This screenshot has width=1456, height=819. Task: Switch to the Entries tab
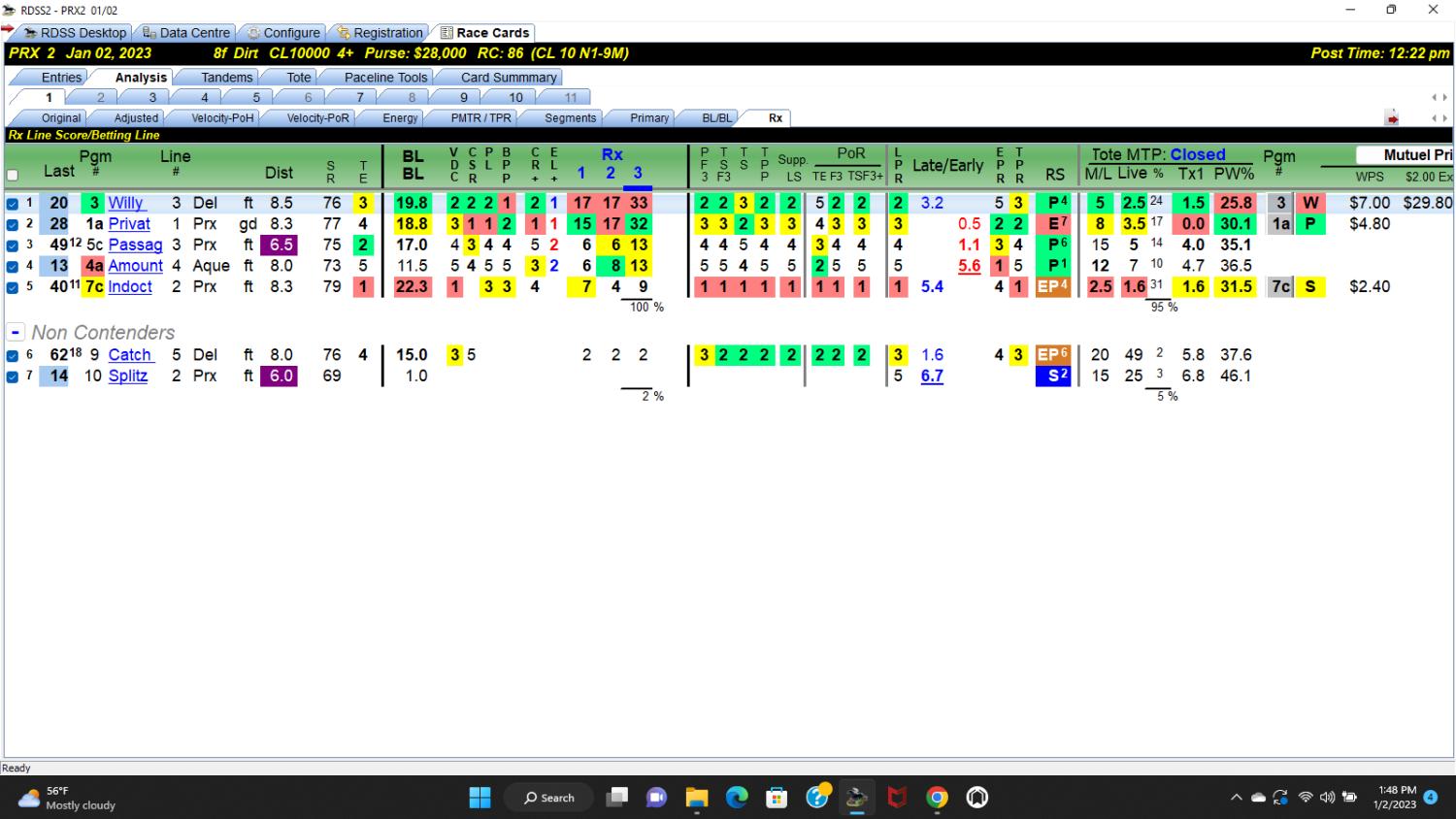pos(61,78)
